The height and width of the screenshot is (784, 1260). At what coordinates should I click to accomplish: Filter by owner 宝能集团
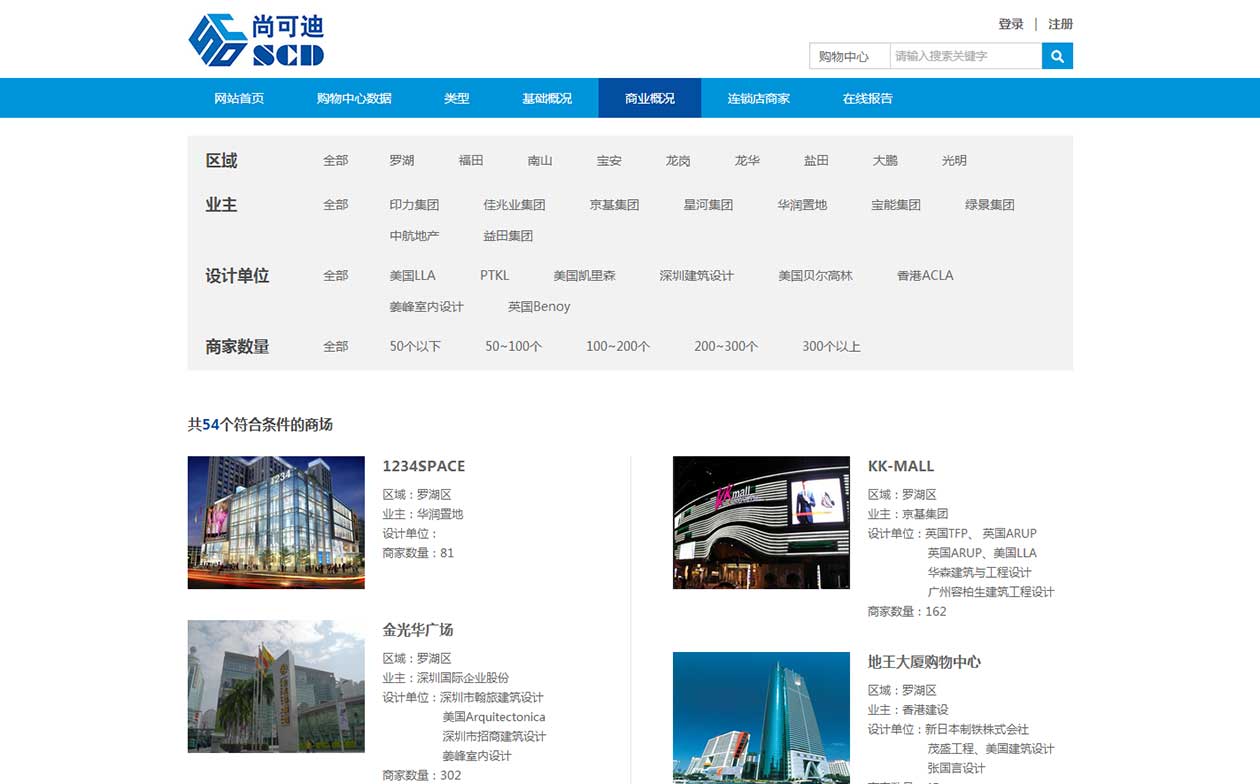click(x=896, y=204)
